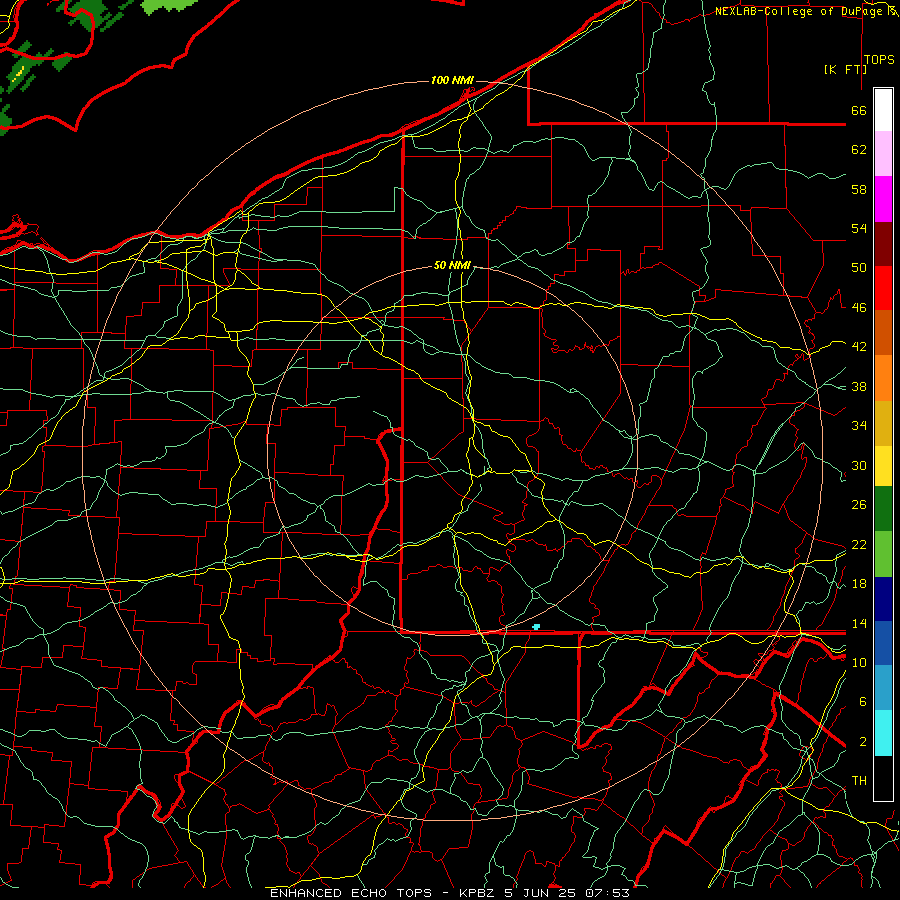Click the light green 26 kft swatch
This screenshot has width=900, height=900.
883,554
